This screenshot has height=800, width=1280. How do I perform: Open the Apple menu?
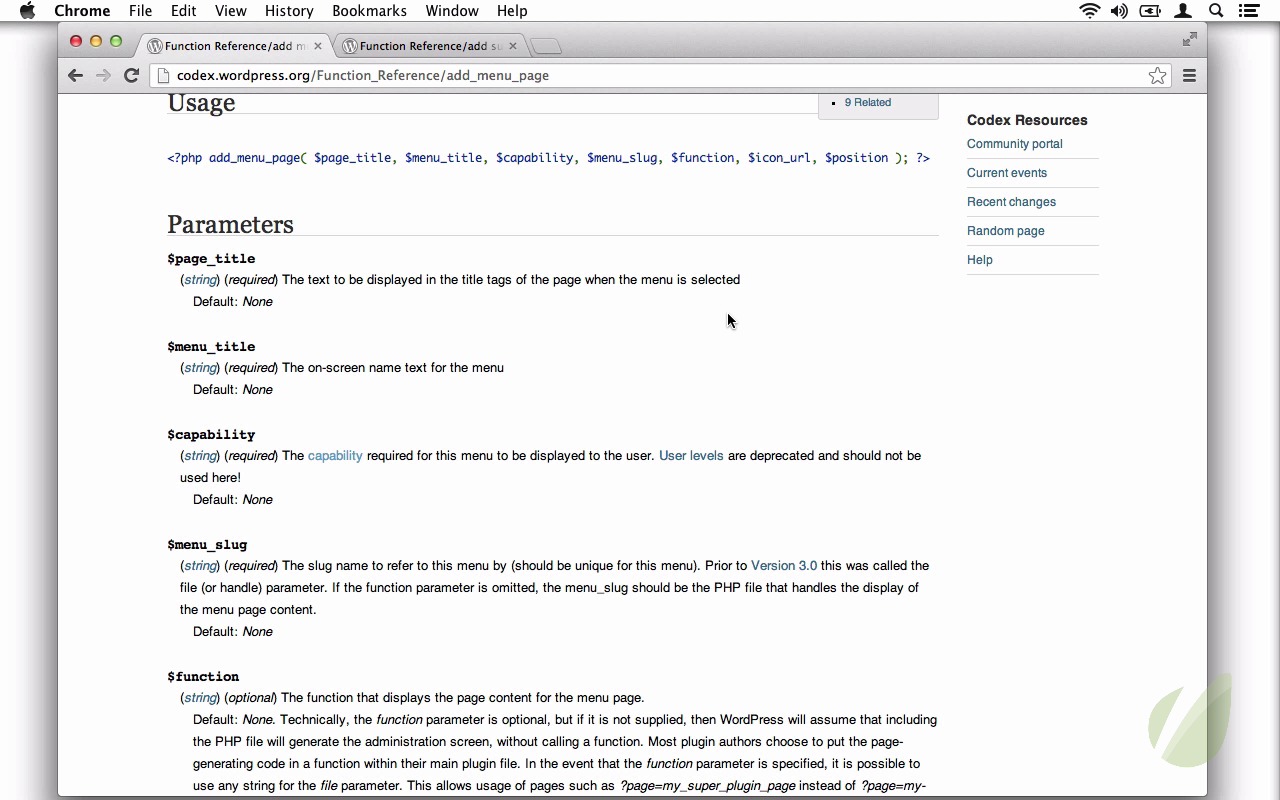coord(27,11)
